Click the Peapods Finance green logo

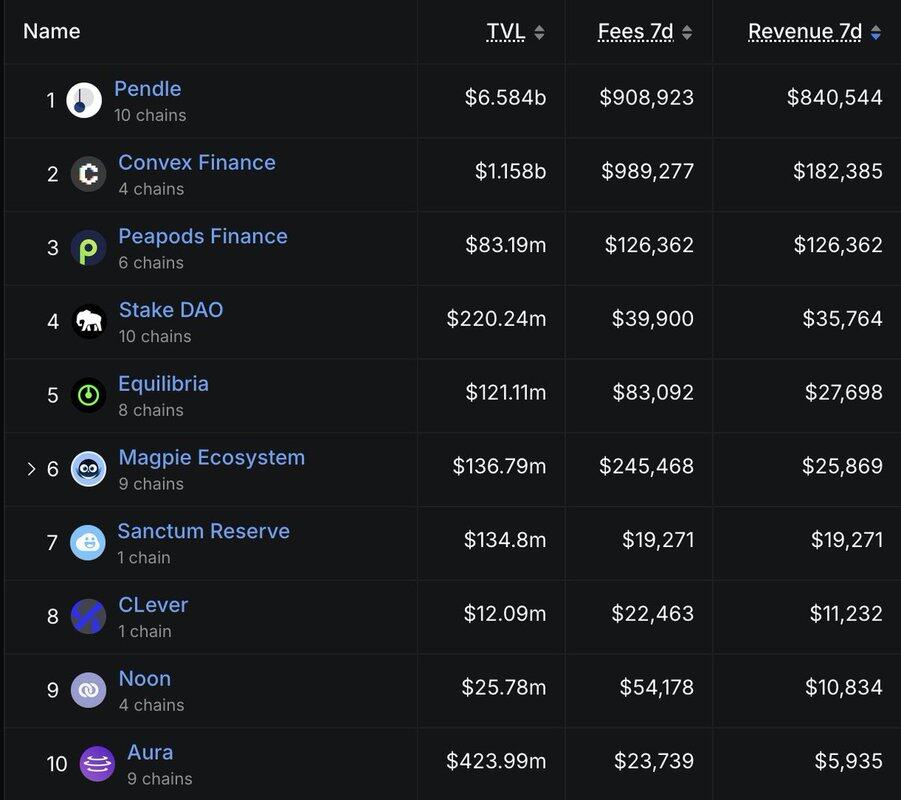[x=88, y=248]
